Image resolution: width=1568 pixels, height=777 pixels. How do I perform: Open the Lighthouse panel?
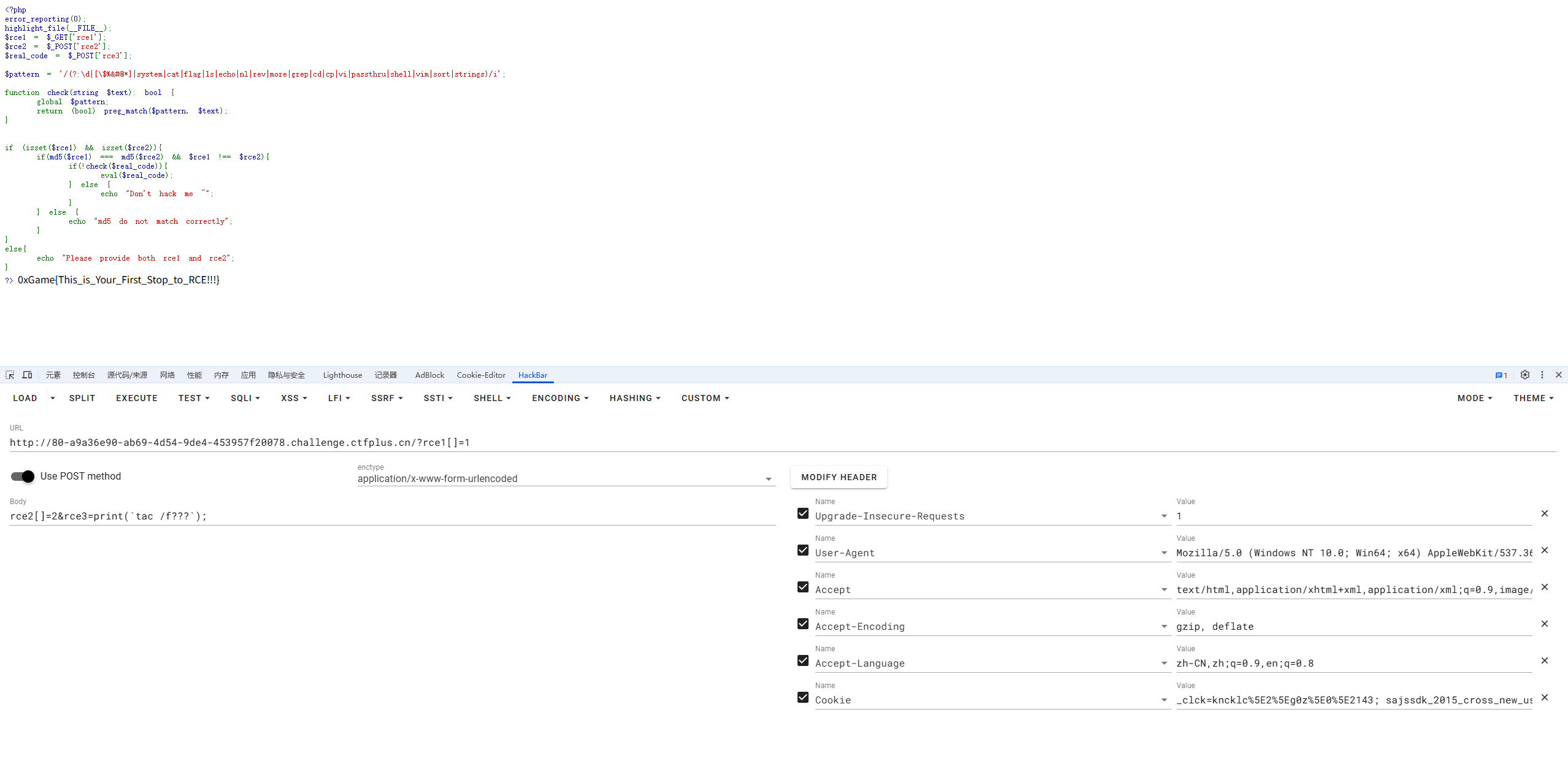[342, 375]
